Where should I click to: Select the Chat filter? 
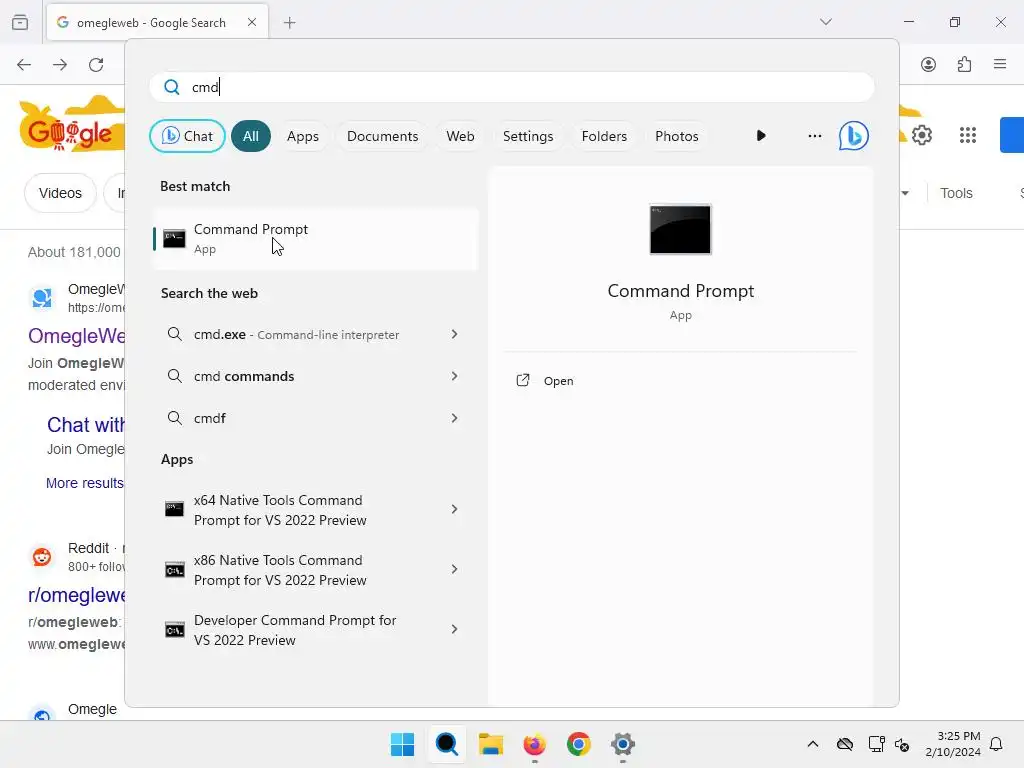coord(187,136)
